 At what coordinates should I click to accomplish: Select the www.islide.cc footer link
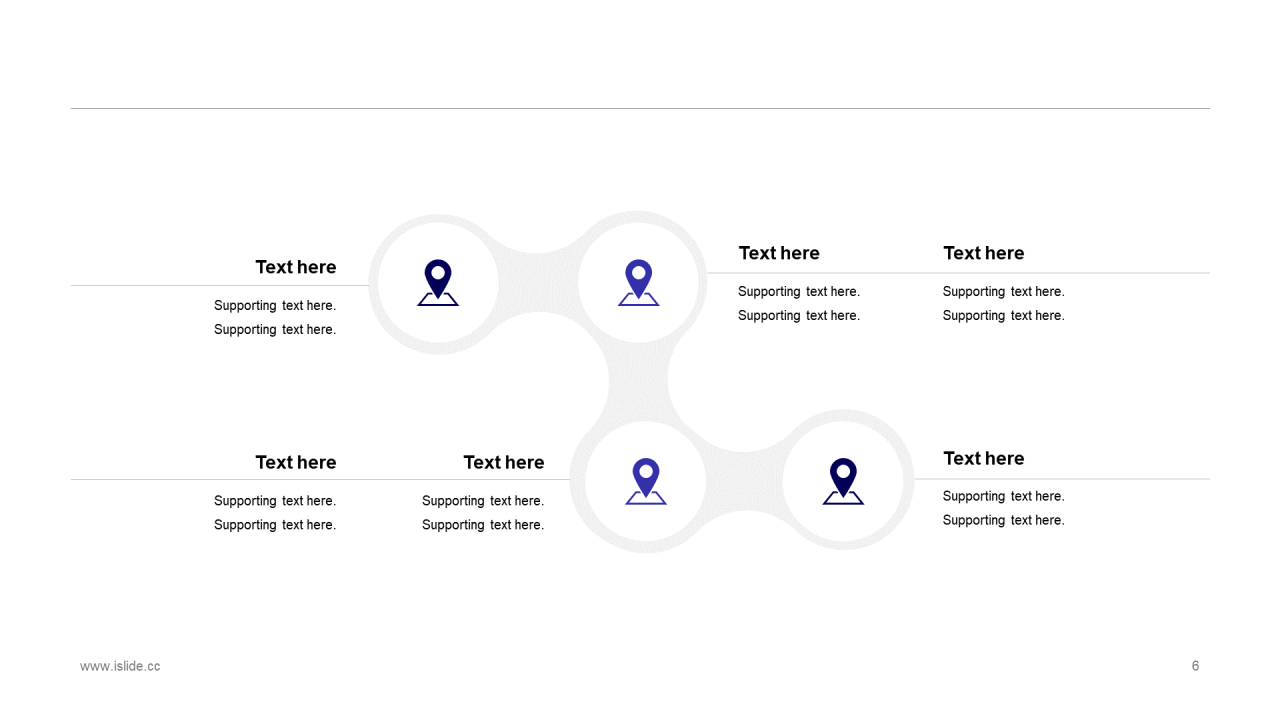coord(120,666)
